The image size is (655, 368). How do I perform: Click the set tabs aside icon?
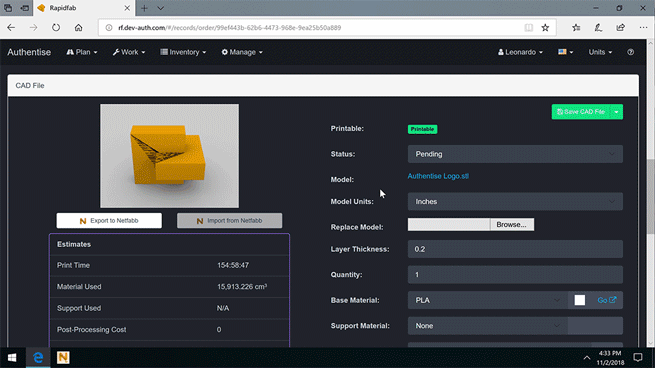tap(25, 8)
